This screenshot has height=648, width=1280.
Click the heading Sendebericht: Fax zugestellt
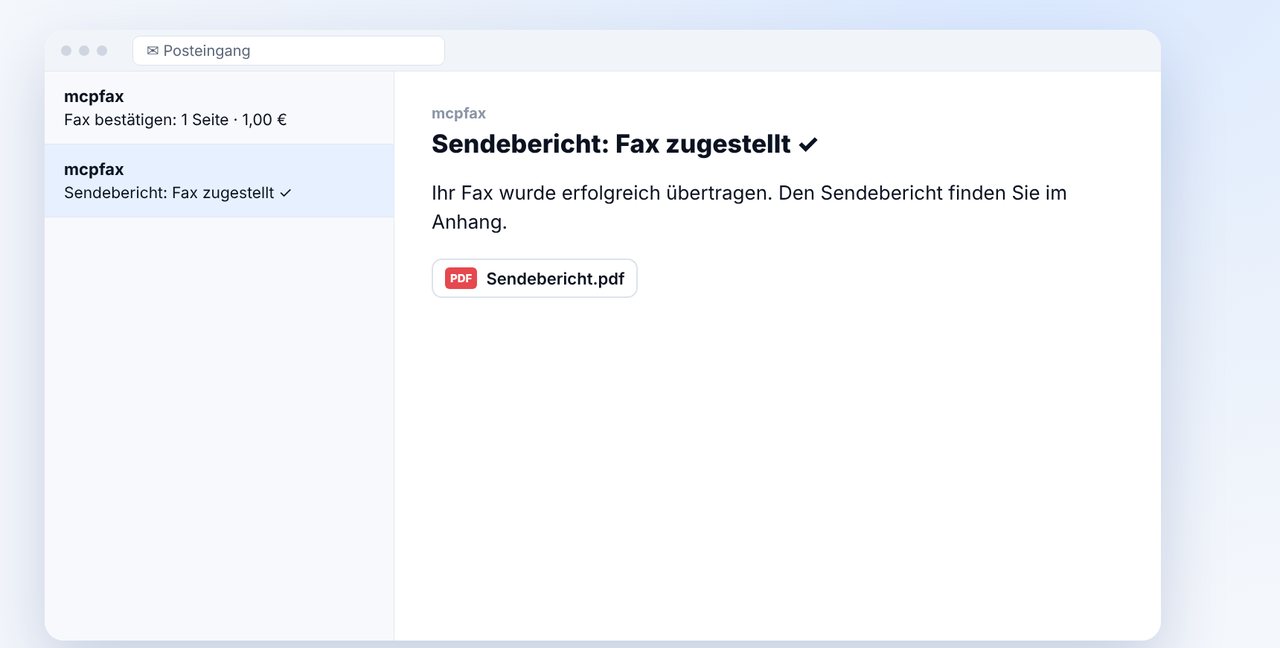625,144
